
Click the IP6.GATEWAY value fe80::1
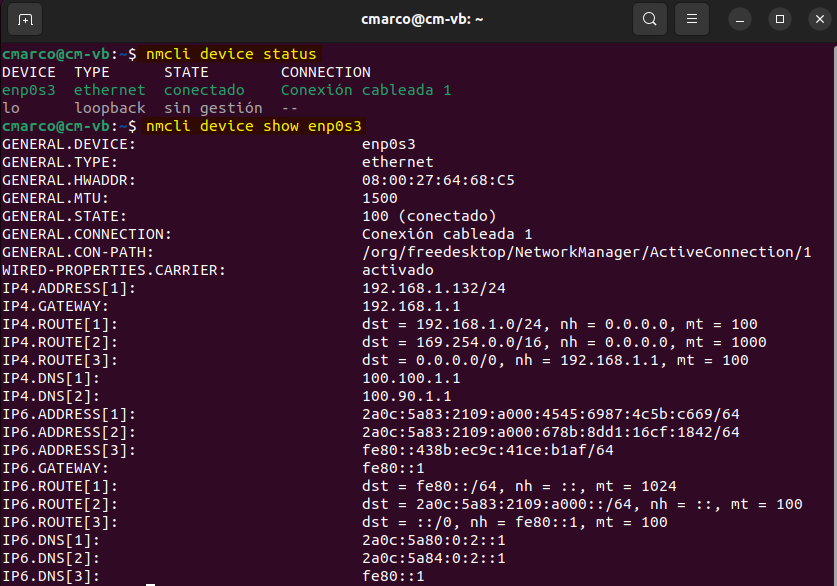click(393, 468)
